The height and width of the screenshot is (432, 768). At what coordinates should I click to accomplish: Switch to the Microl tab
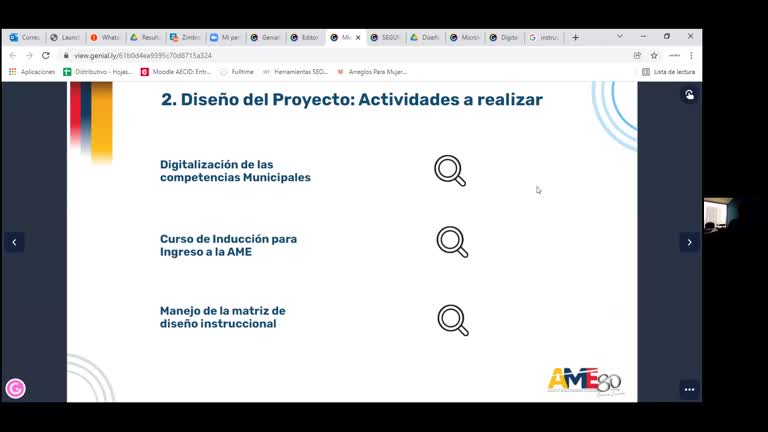(x=465, y=37)
